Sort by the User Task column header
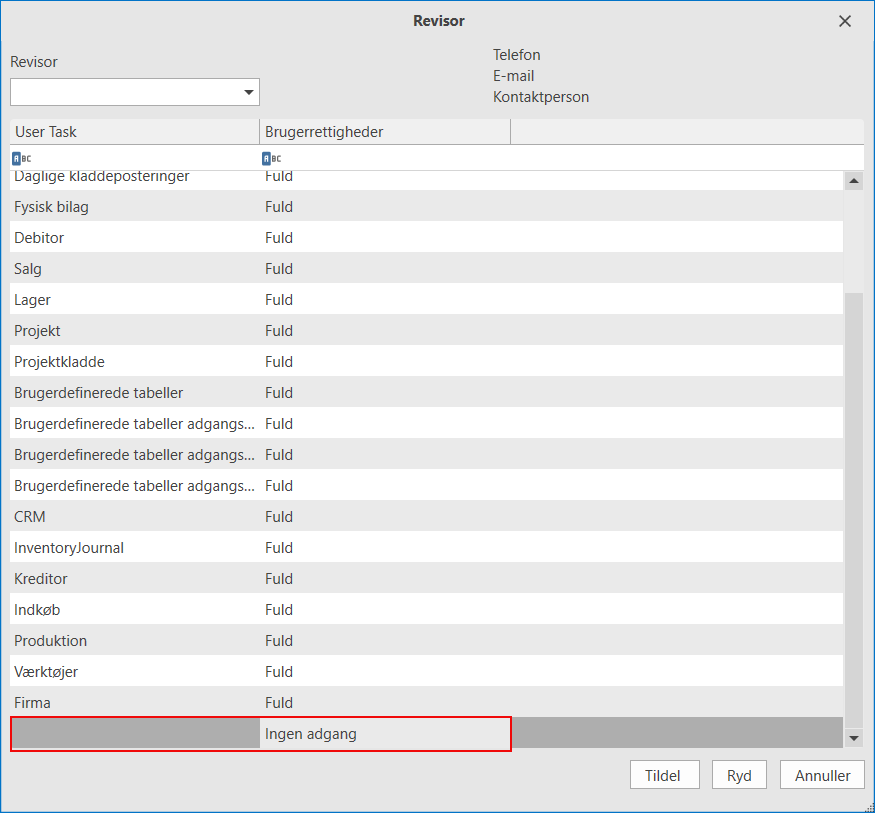Image resolution: width=875 pixels, height=813 pixels. [x=134, y=132]
